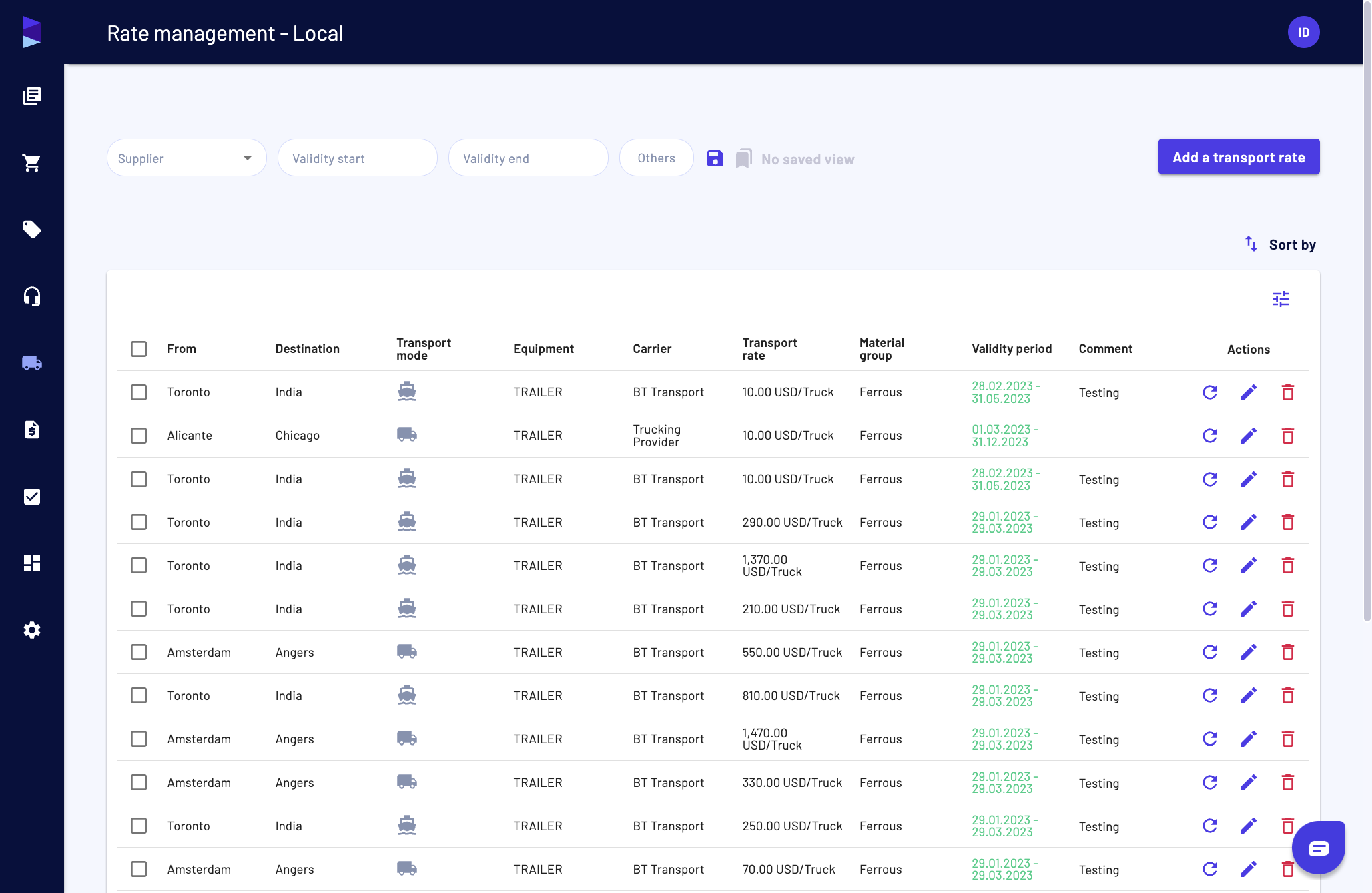Refresh the 810.00 USD/Truck rate row
Screen dimensions: 1372x893
[1210, 696]
